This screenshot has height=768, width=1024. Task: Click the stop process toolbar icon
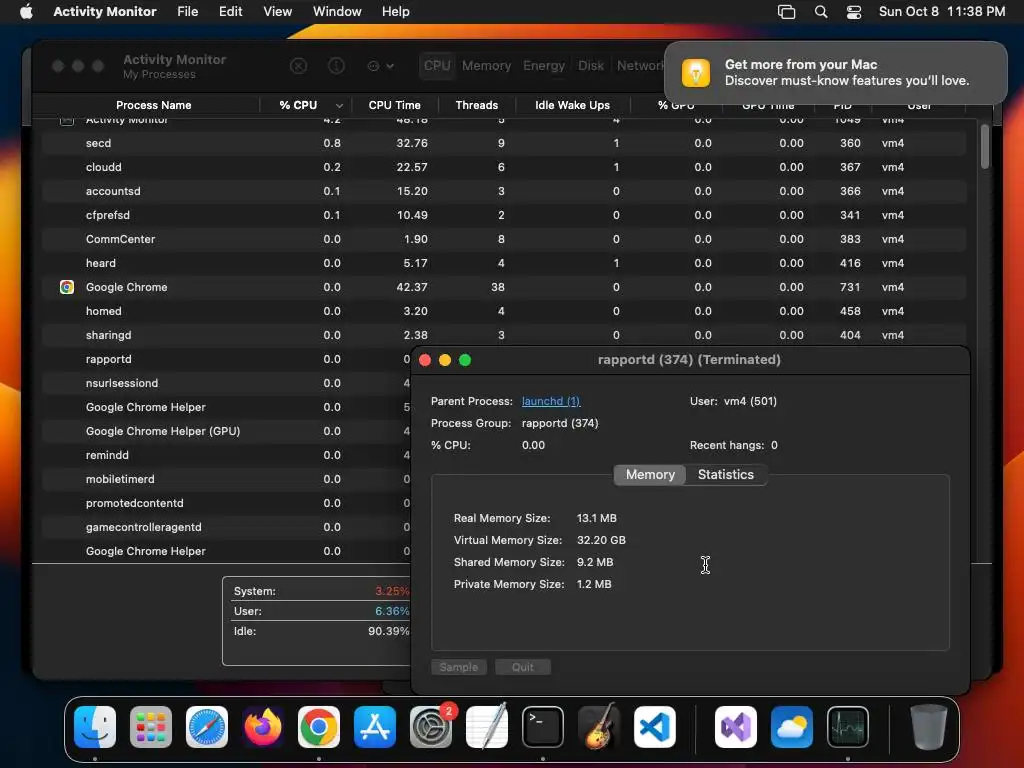[298, 66]
